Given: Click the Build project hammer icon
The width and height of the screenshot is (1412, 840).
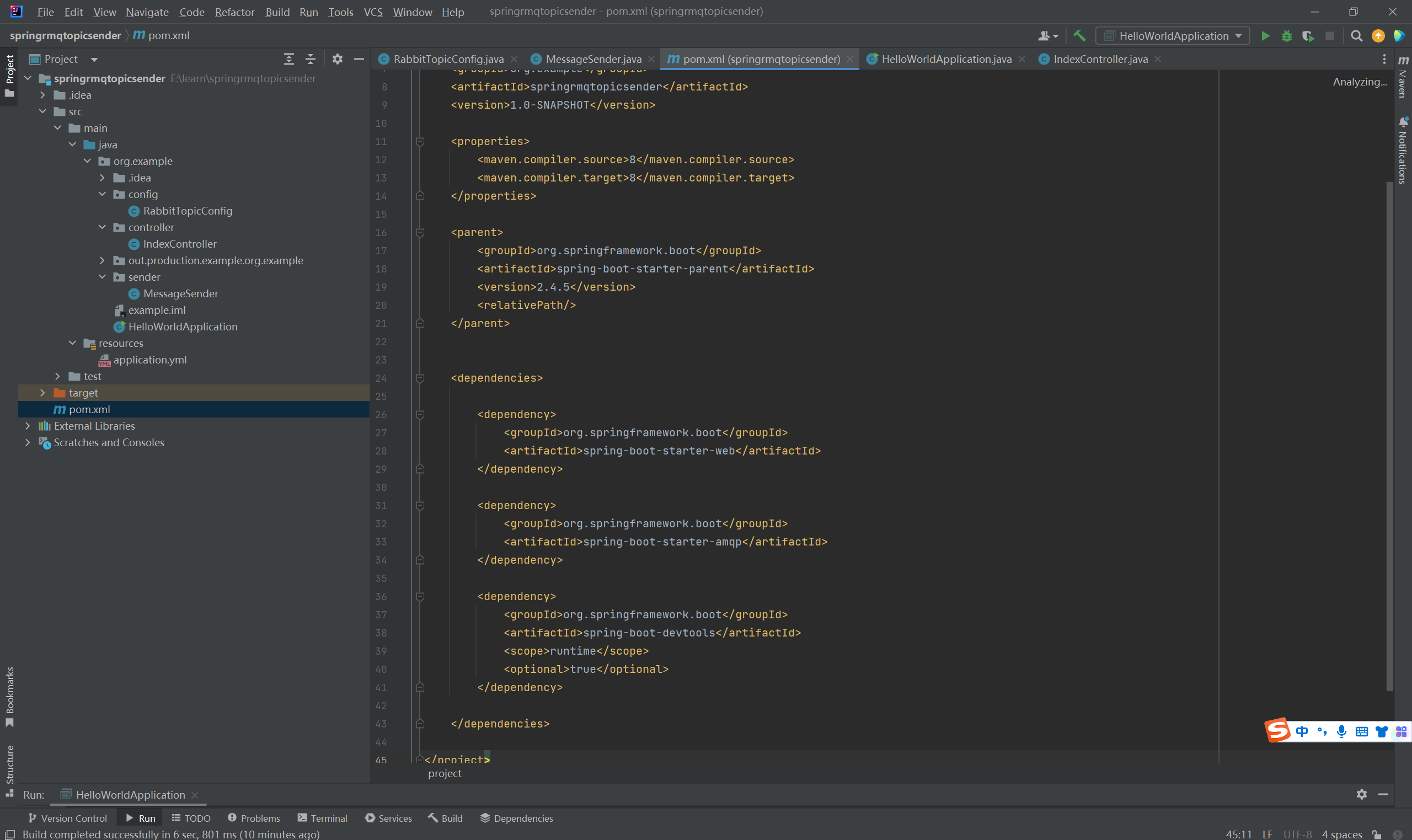Looking at the screenshot, I should click(1079, 36).
